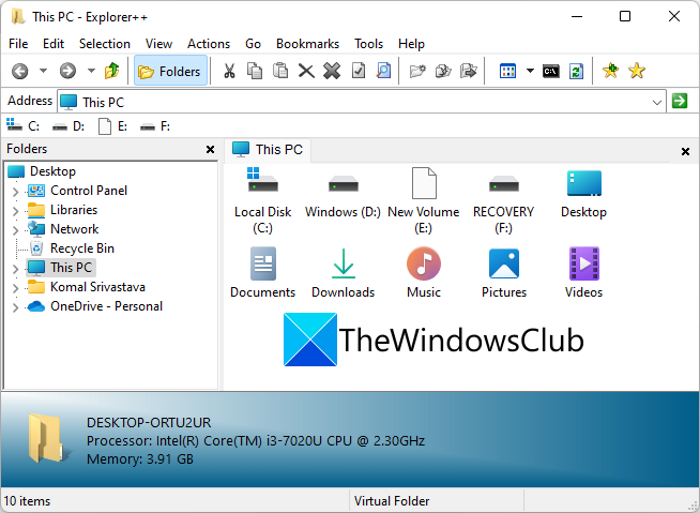The image size is (700, 513).
Task: Click the Copy To folder icon
Action: click(443, 71)
